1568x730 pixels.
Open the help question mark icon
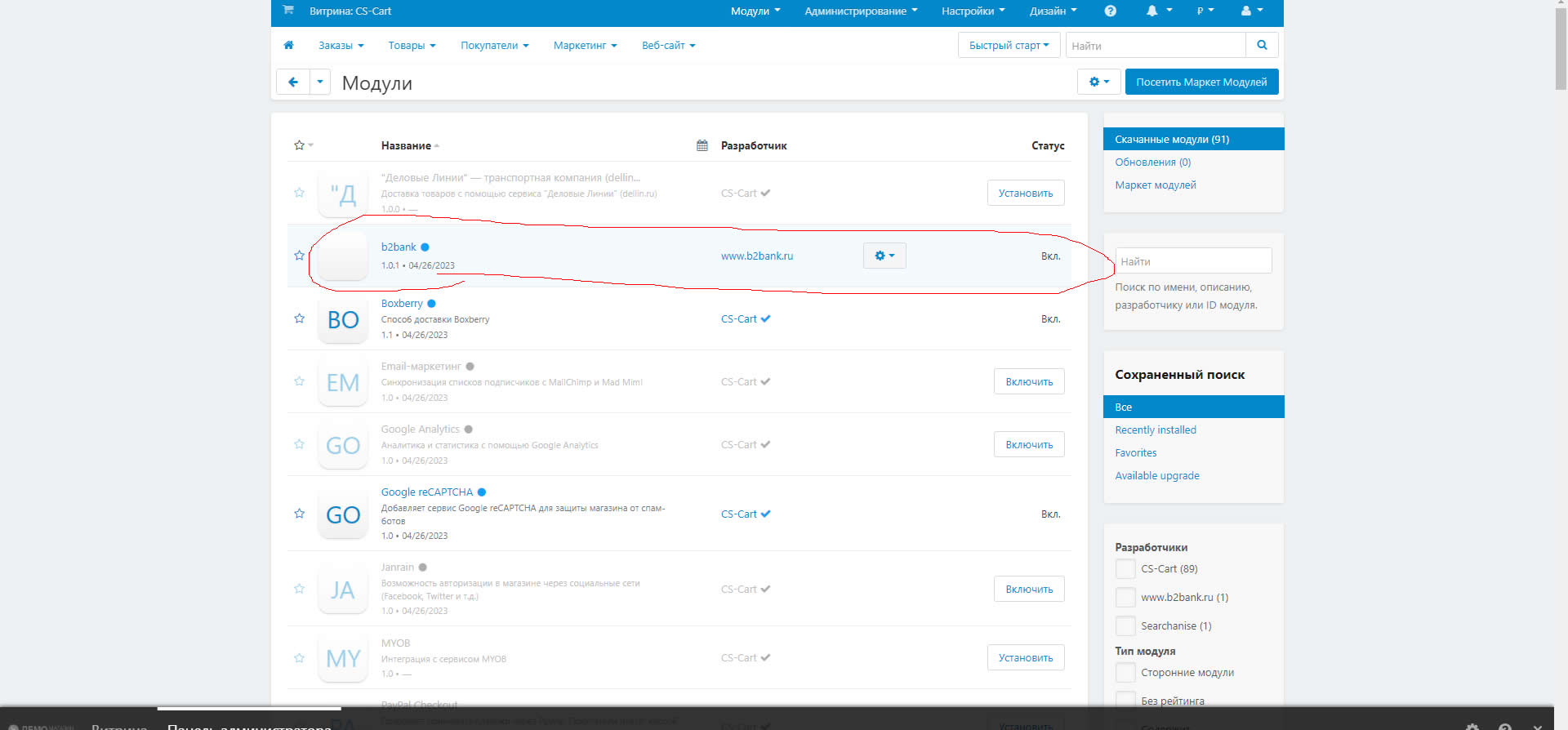point(1110,11)
